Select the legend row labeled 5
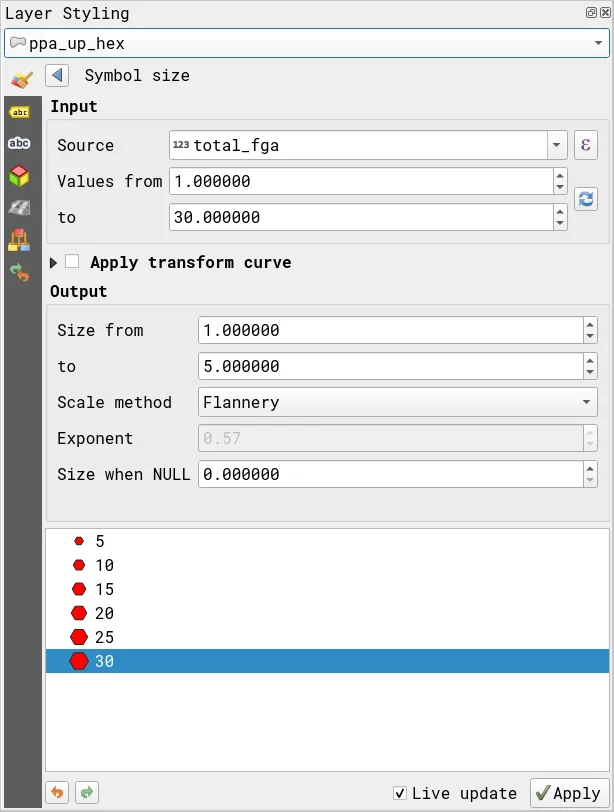Viewport: 614px width, 812px height. (x=327, y=541)
